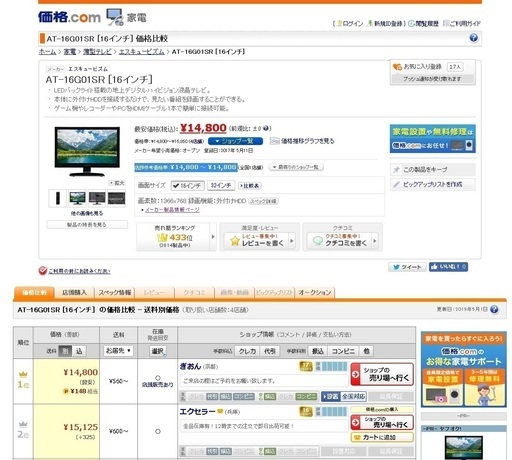This screenshot has height=460, width=512.
Task: Toggle the クレカ payment filter
Action: coord(247,351)
